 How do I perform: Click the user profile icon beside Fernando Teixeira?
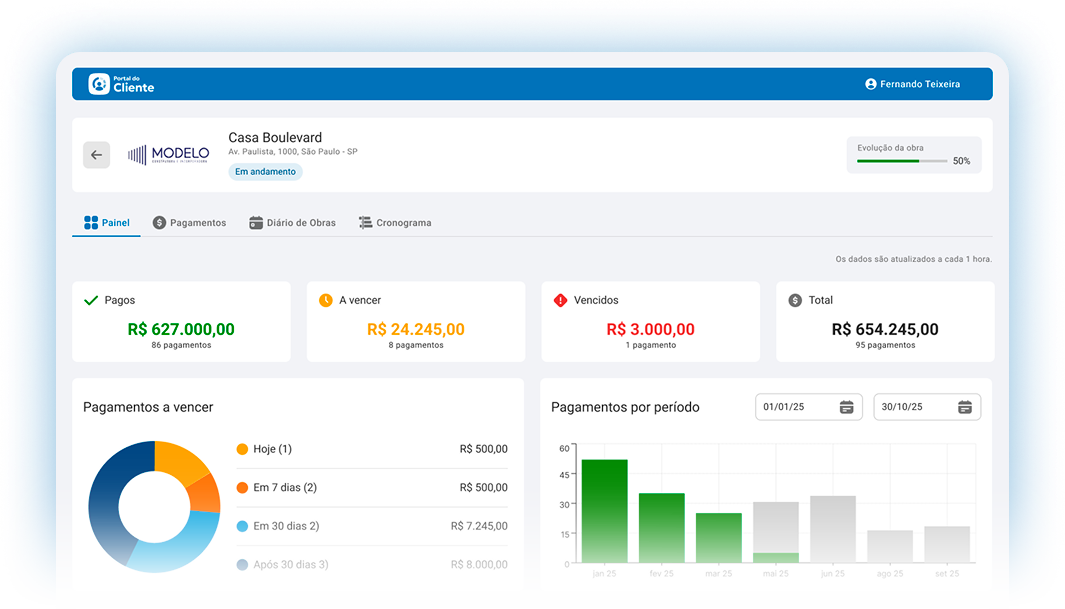[x=870, y=84]
